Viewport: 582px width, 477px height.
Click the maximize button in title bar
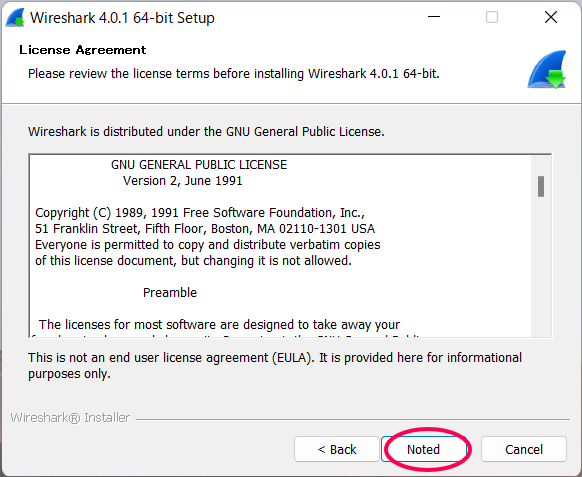coord(492,17)
